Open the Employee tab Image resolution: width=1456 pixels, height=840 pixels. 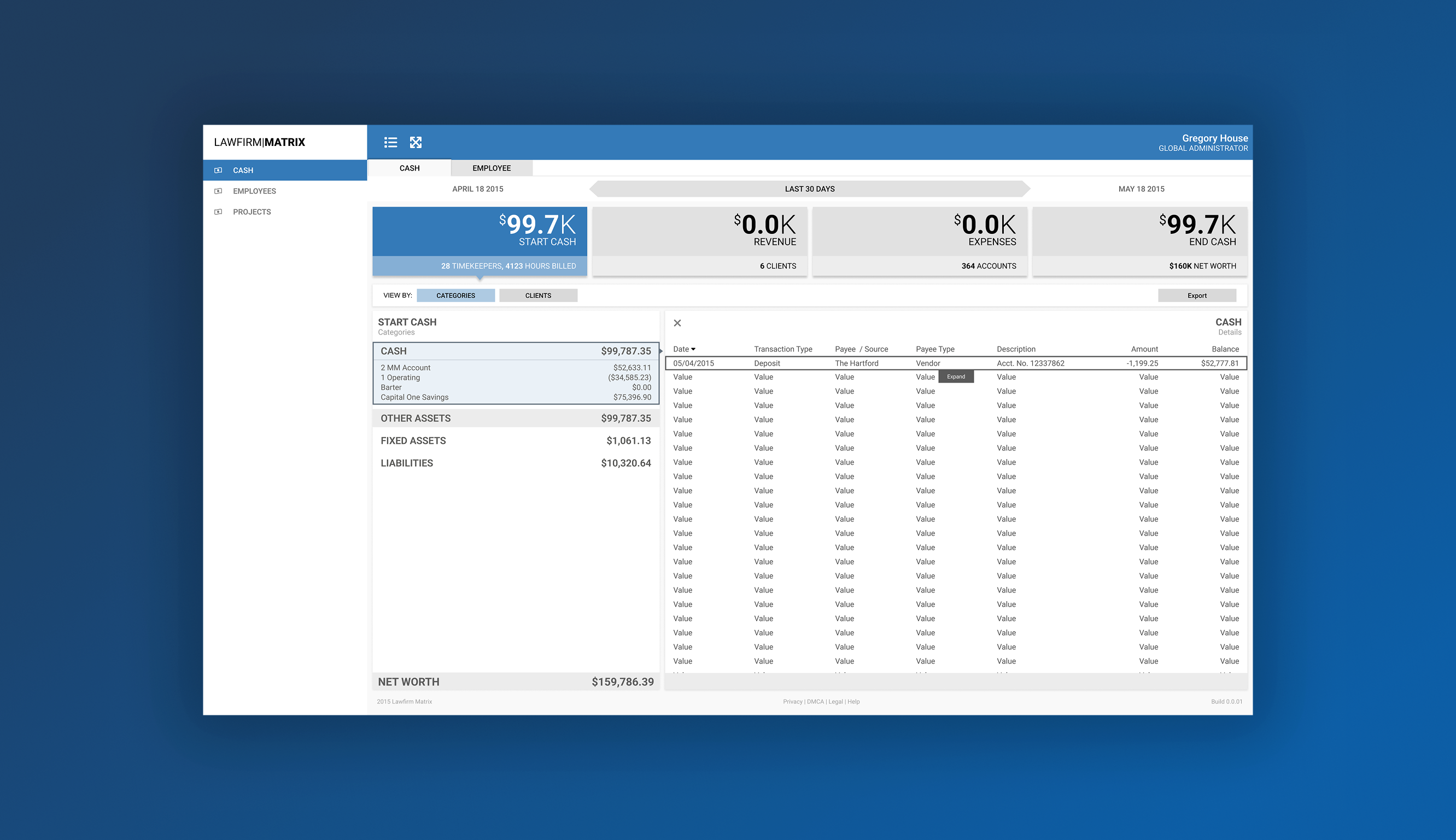pos(491,168)
